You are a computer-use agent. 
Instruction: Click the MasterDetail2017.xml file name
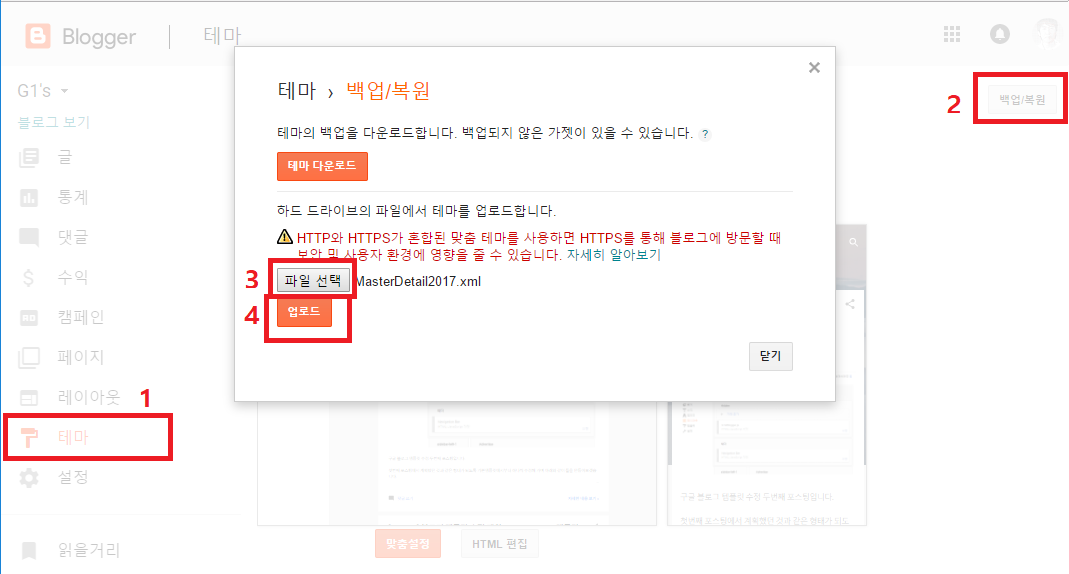[419, 282]
